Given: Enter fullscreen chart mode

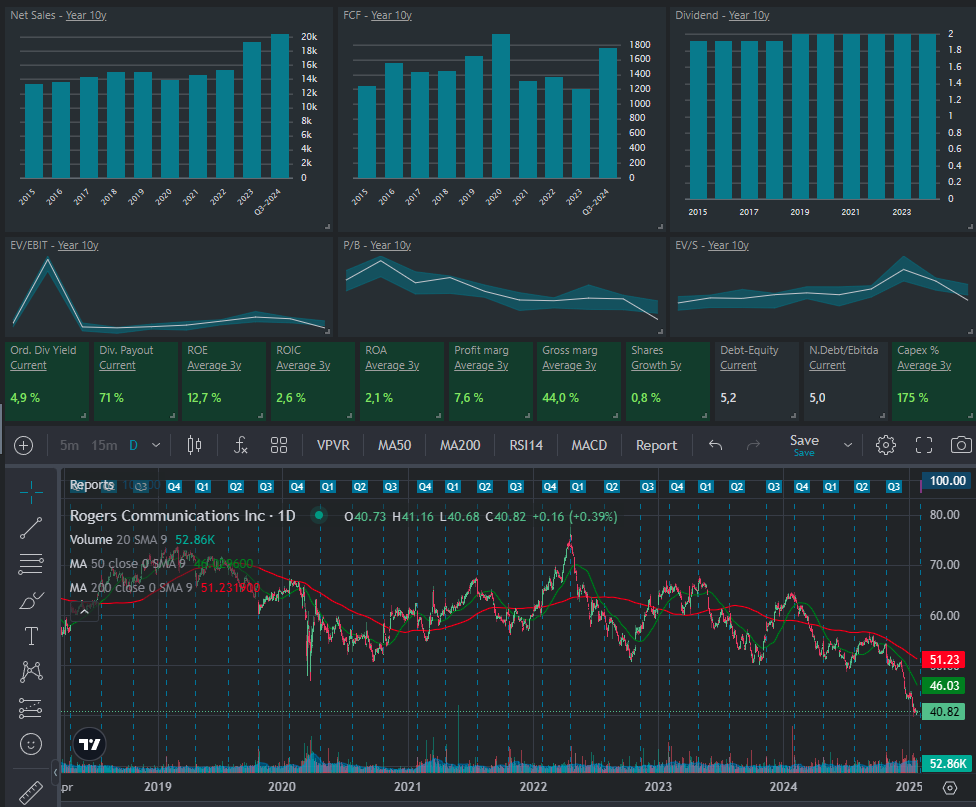Looking at the screenshot, I should point(924,445).
